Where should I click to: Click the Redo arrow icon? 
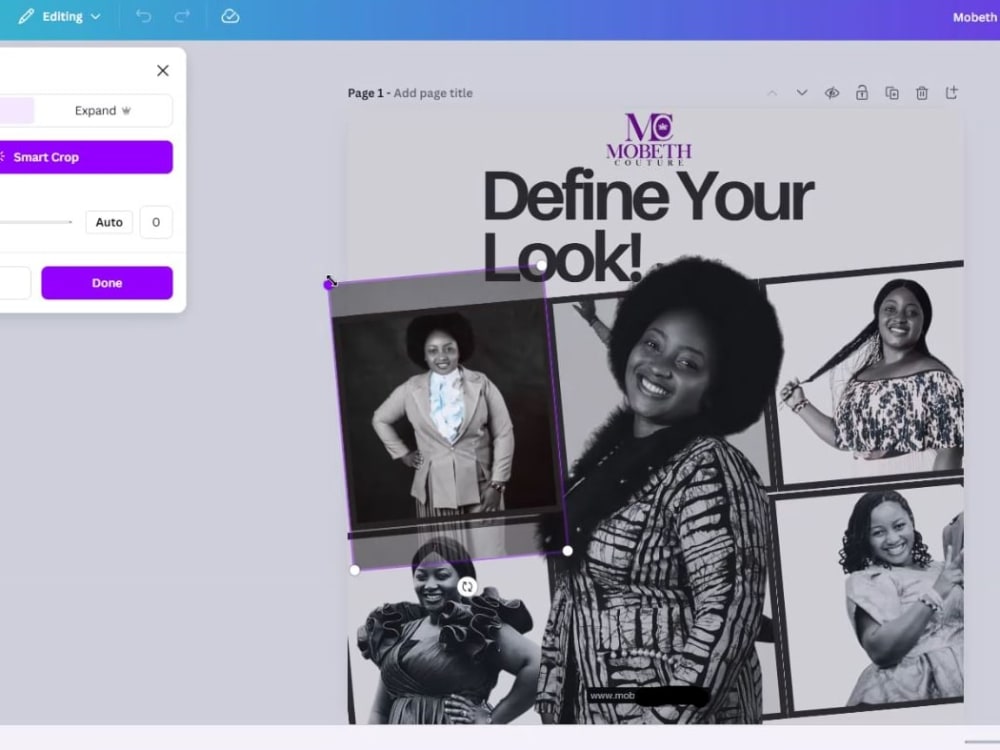182,17
